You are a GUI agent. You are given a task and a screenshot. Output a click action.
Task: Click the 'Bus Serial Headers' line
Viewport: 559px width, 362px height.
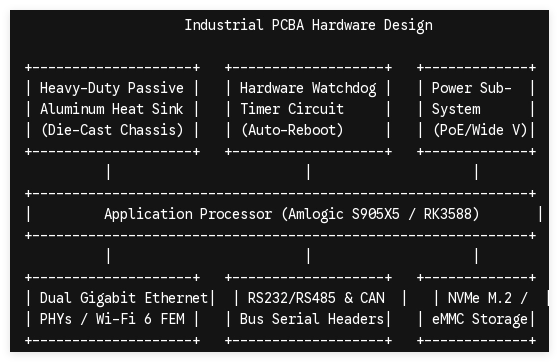[312, 319]
